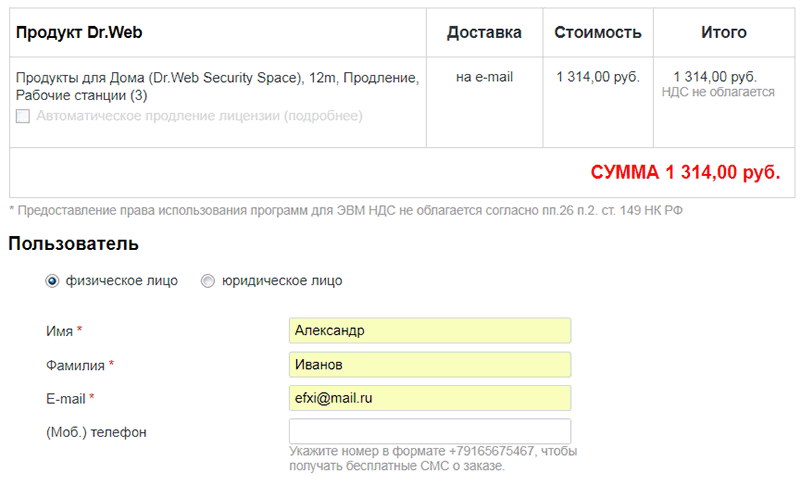Choose the "юридическое лицо" radio option
The image size is (800, 485).
208,281
